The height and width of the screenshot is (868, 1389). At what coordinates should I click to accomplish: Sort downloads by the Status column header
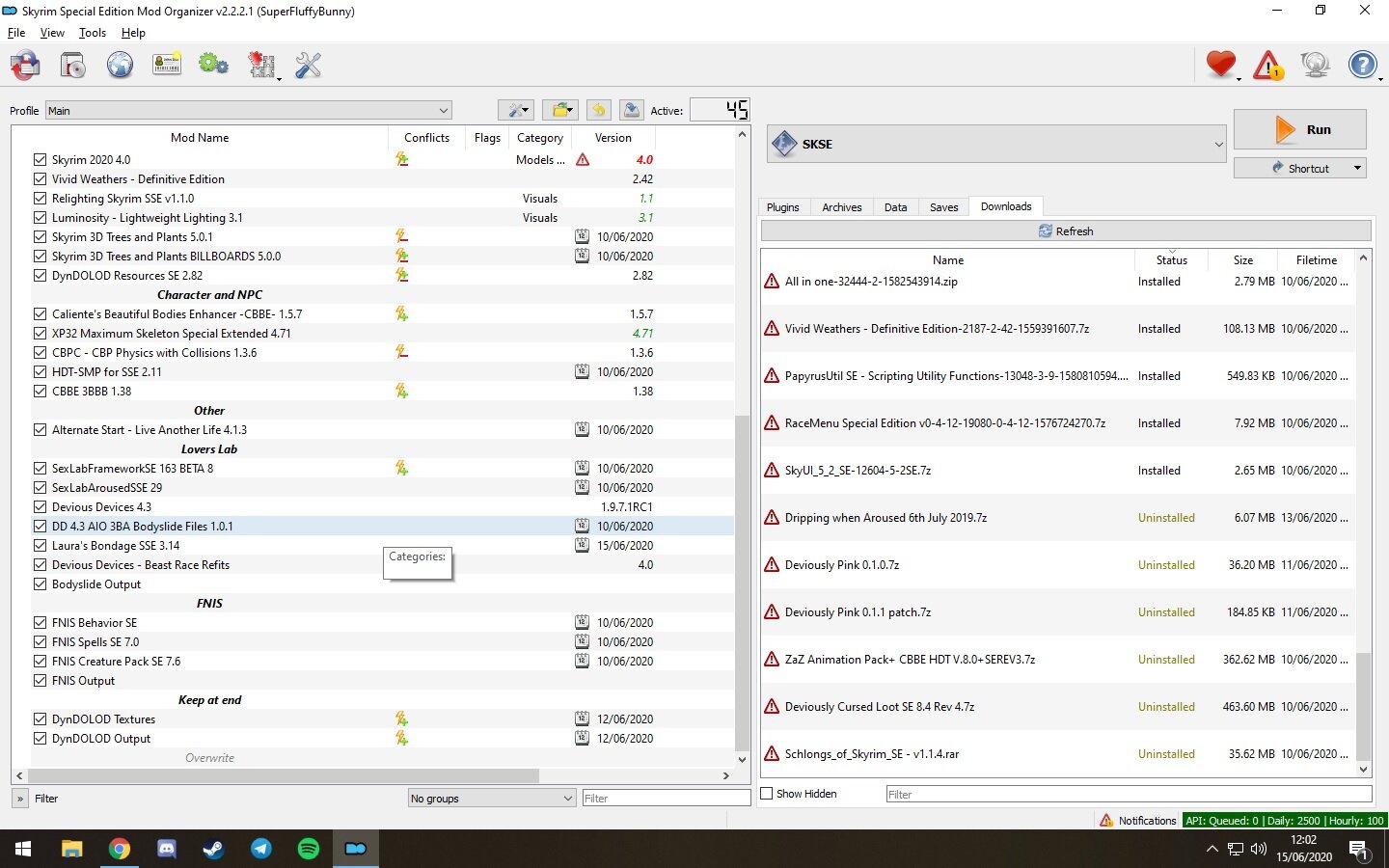[1172, 260]
